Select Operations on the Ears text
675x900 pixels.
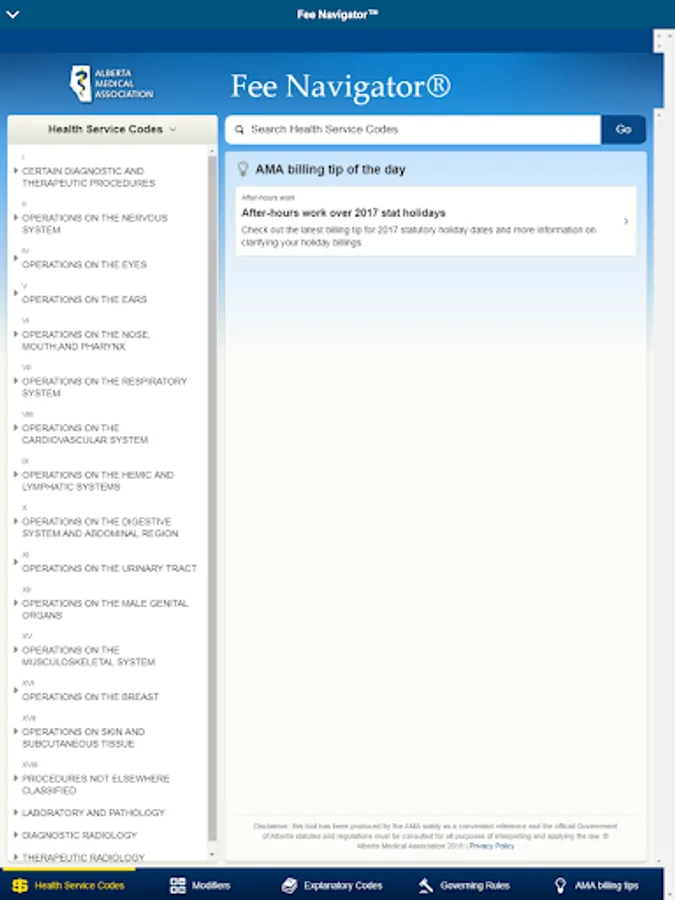pyautogui.click(x=84, y=300)
